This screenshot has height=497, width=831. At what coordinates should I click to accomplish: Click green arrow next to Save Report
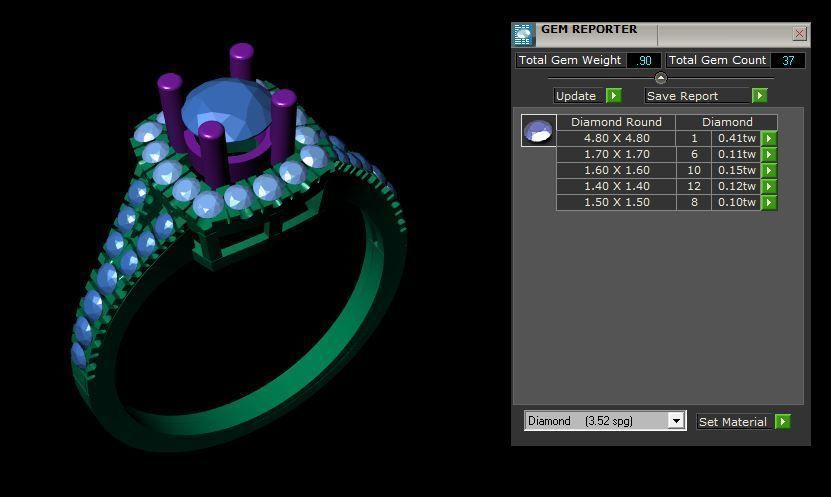(759, 95)
